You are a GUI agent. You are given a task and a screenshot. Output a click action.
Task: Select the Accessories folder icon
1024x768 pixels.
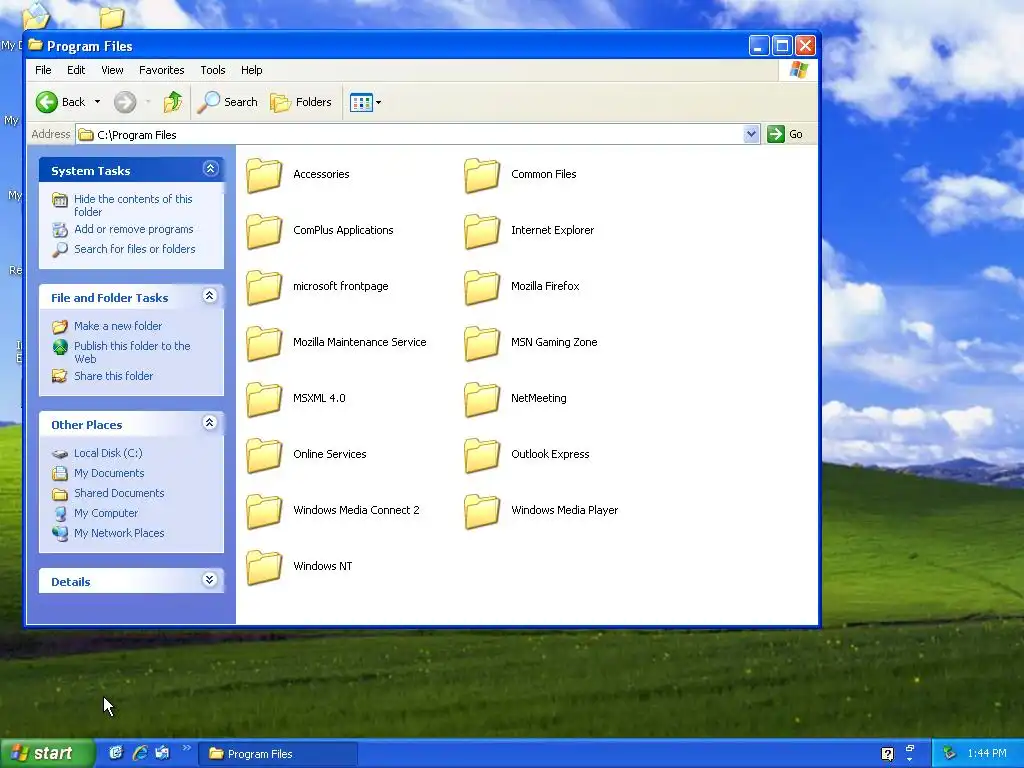pos(264,175)
